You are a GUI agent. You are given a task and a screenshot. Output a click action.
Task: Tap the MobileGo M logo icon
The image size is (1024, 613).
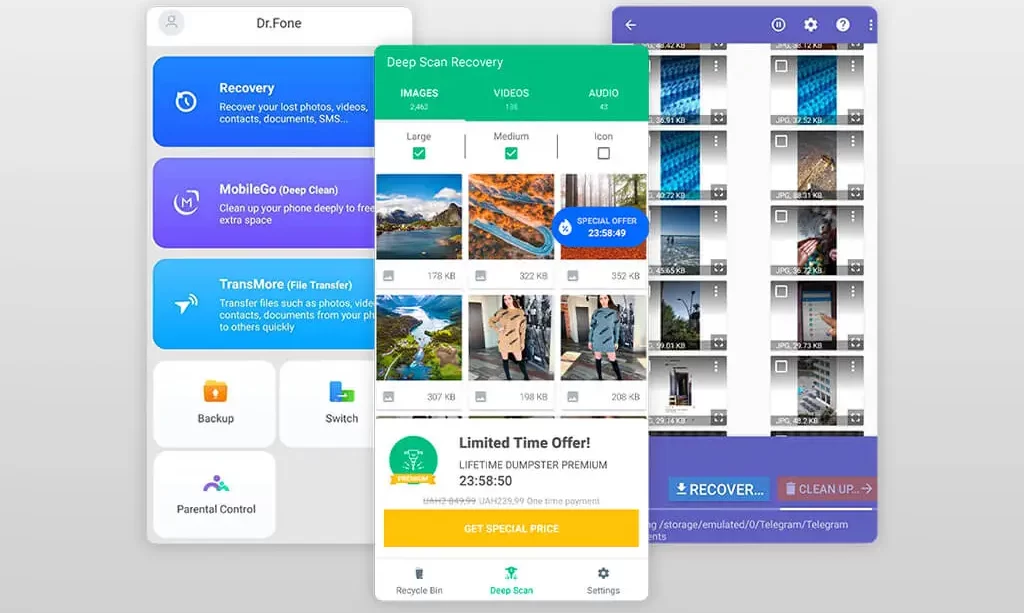click(x=186, y=202)
